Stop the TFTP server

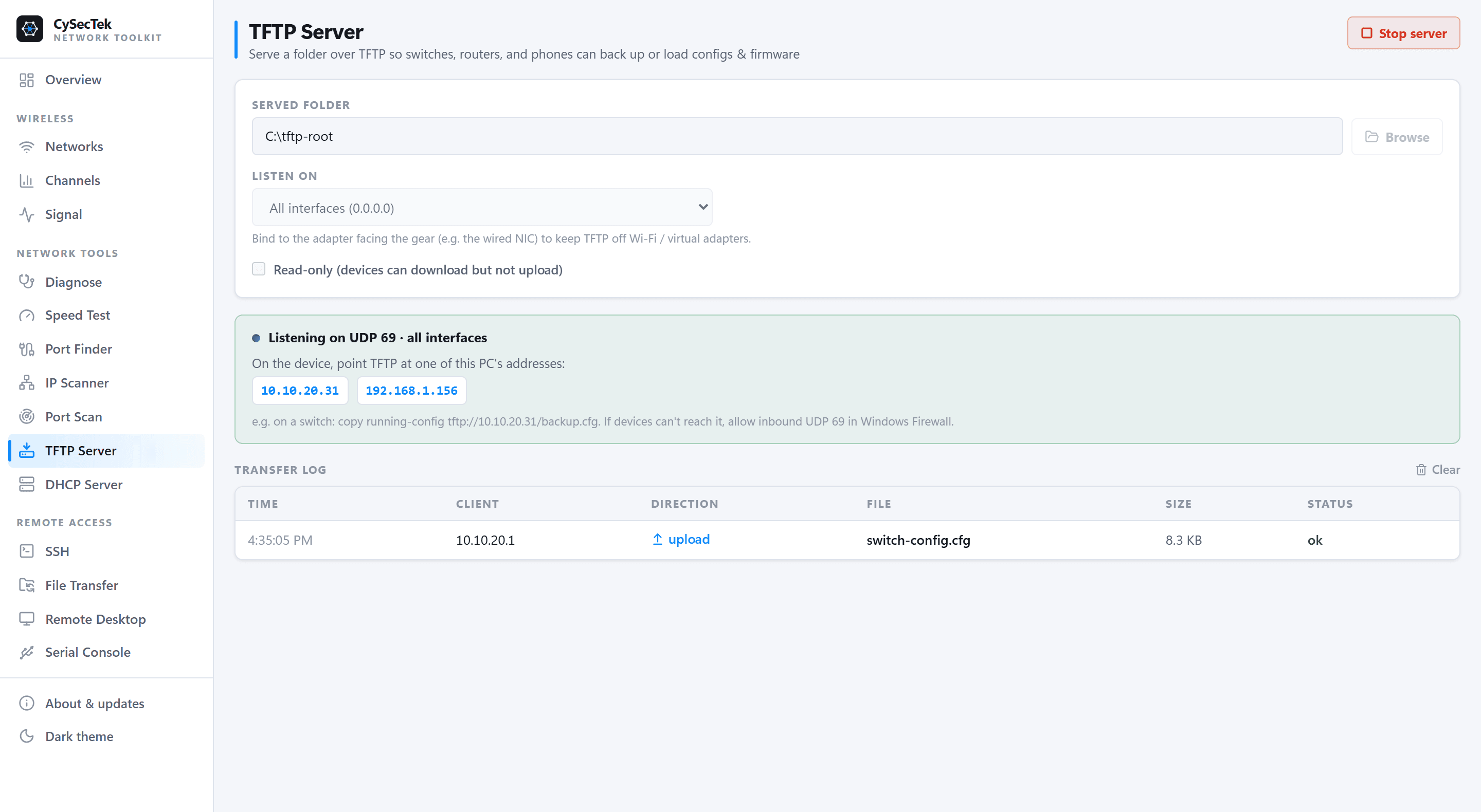(x=1403, y=33)
